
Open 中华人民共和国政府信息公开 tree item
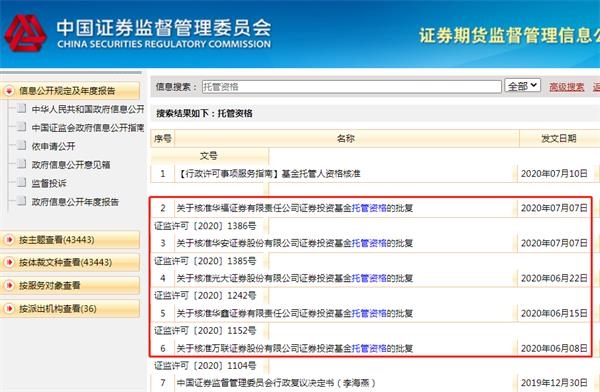[x=88, y=109]
